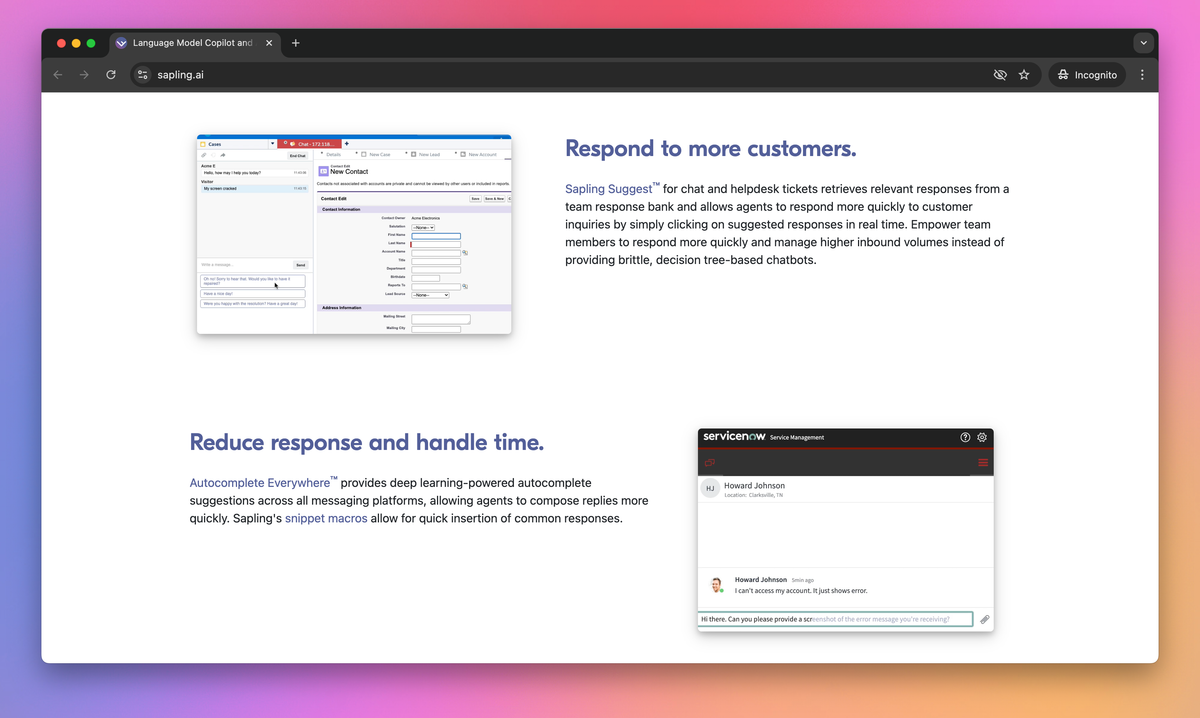Click the 'Oh no! Sorry to hear that' suggestion

(x=253, y=281)
